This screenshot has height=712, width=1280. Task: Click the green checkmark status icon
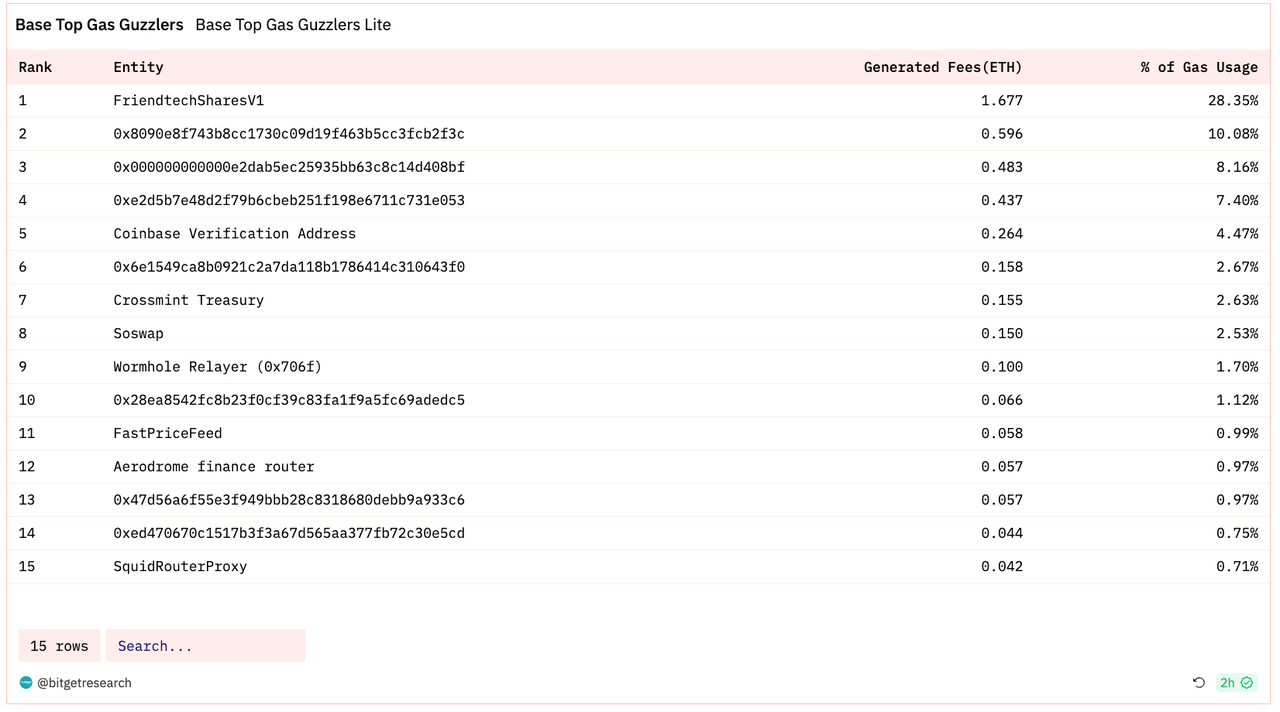click(x=1247, y=683)
